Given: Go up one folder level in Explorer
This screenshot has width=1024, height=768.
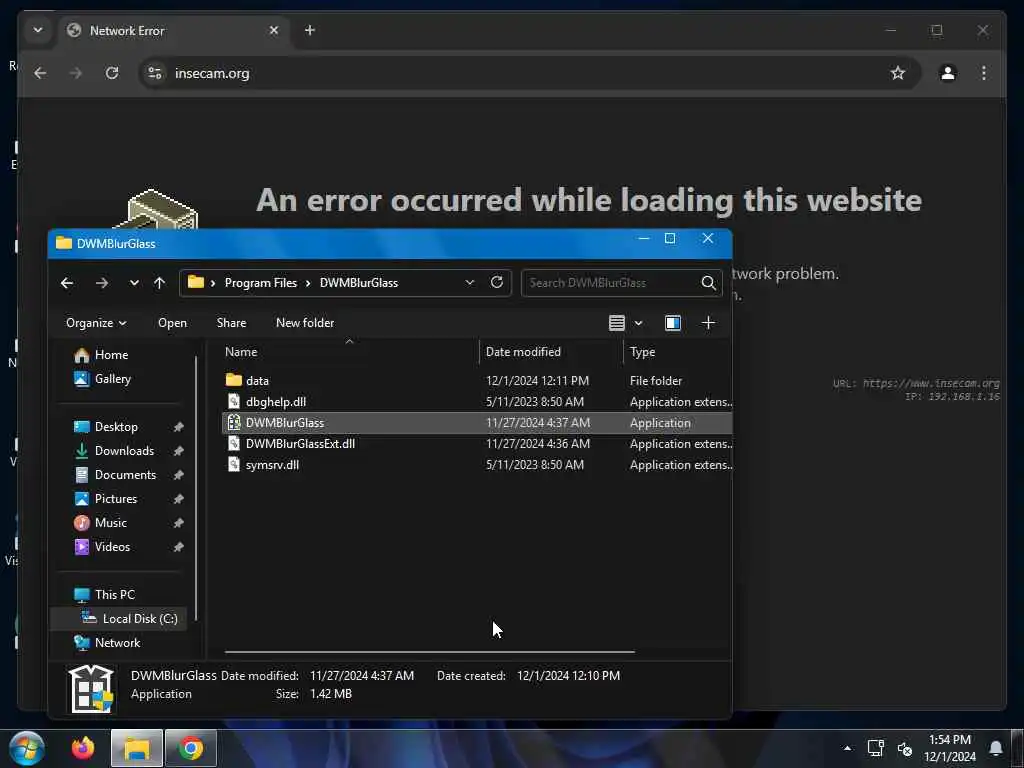Looking at the screenshot, I should click(159, 283).
